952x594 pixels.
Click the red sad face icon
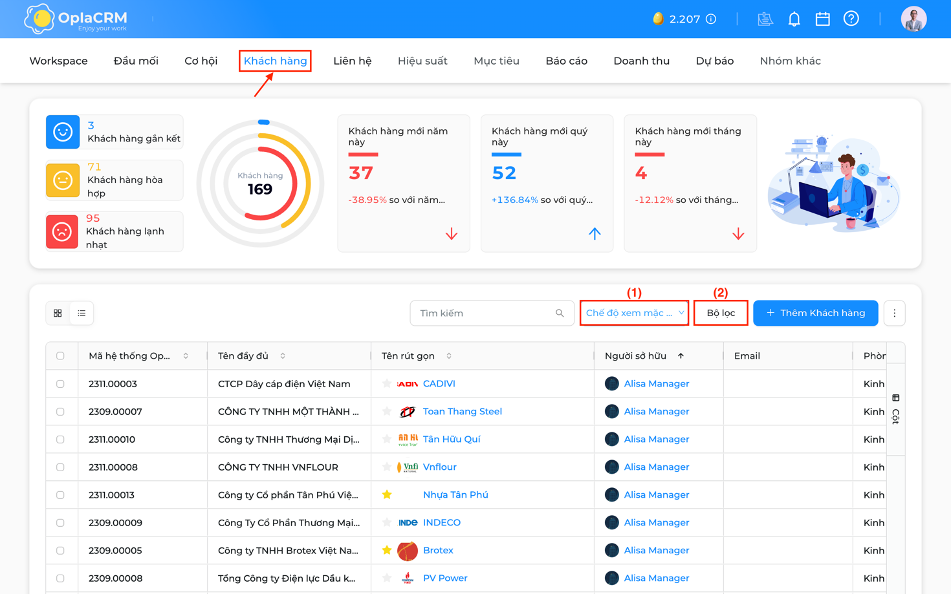[x=62, y=231]
